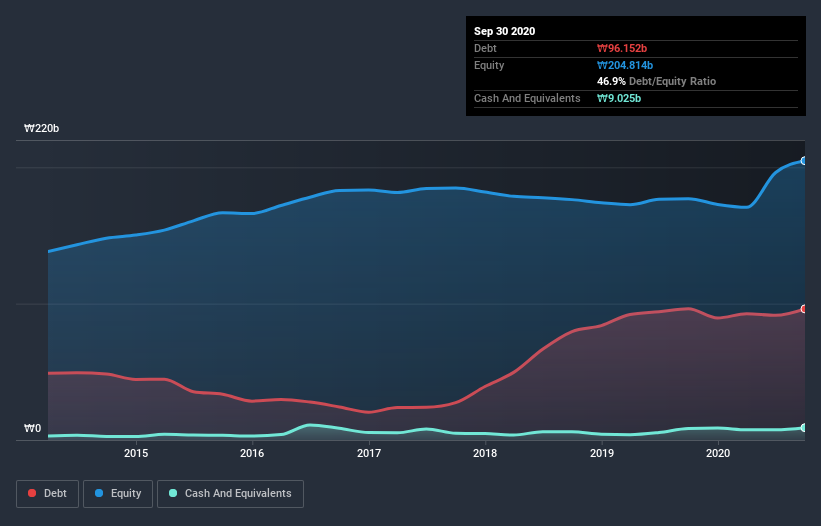Image resolution: width=821 pixels, height=526 pixels.
Task: Toggle the Debt series legend button
Action: coord(47,494)
